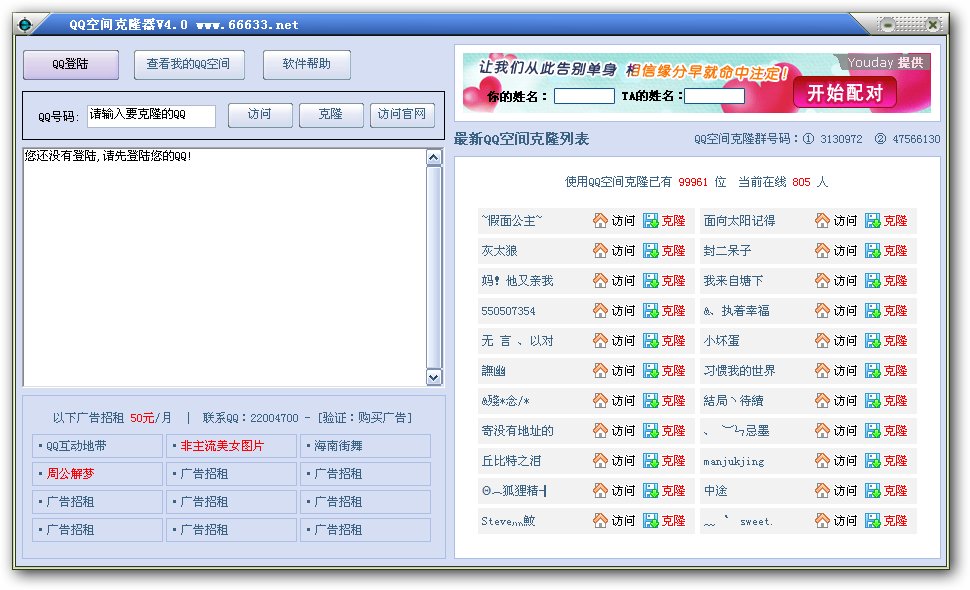The height and width of the screenshot is (590, 970).
Task: Click the clone save icon beside 中途
Action: (872, 490)
